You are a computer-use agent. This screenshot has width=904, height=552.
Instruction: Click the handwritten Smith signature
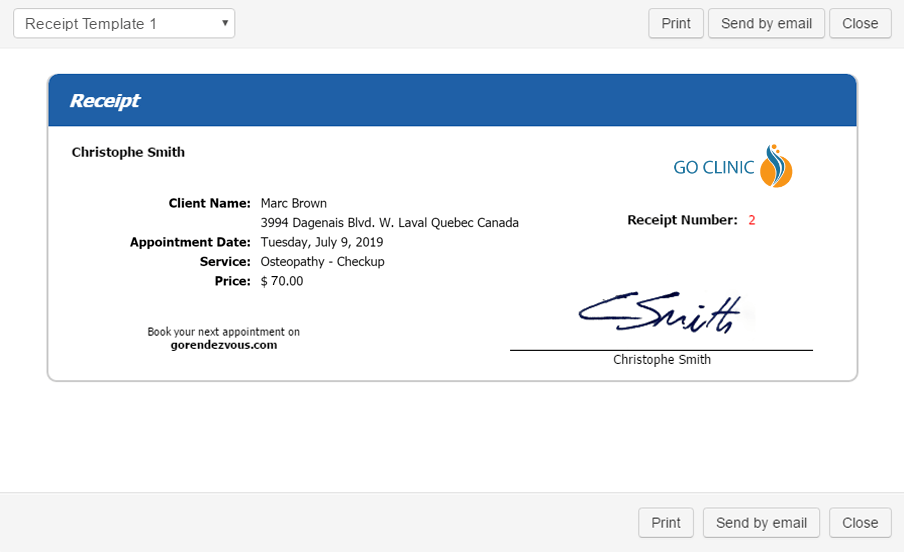pos(660,313)
